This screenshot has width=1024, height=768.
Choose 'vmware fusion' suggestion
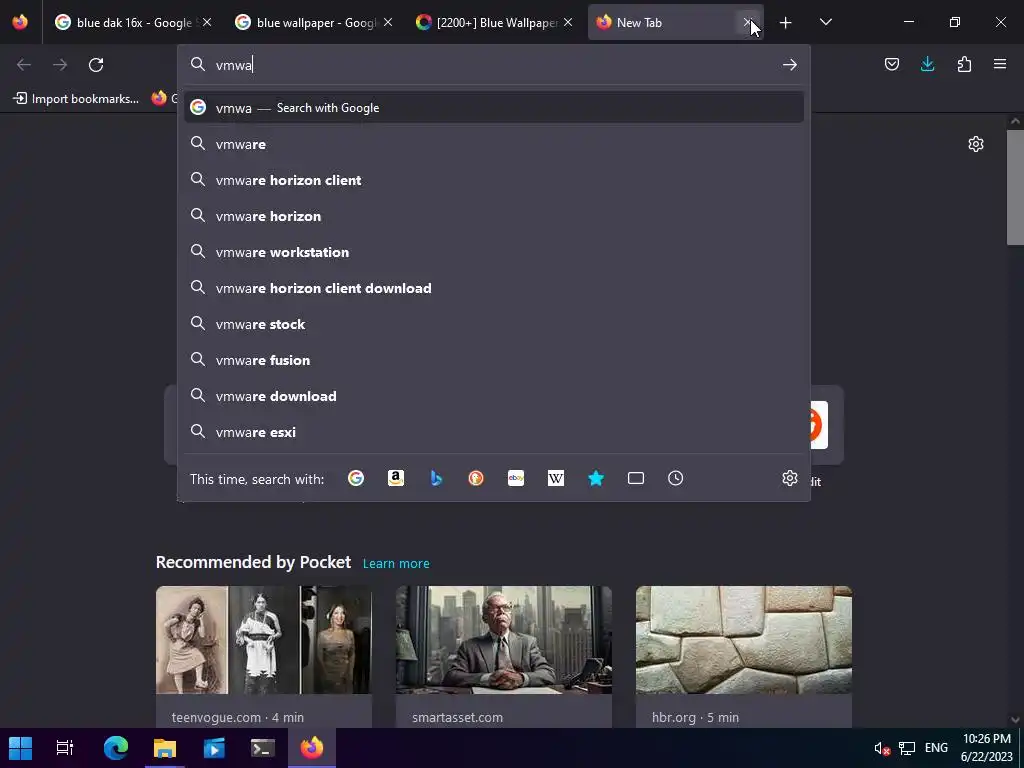click(494, 359)
